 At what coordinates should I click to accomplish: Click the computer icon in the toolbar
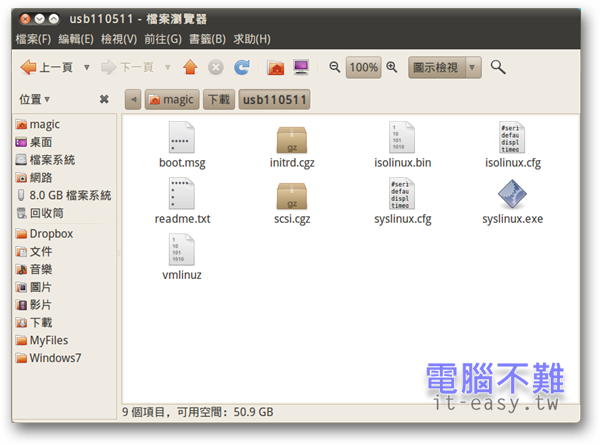(301, 68)
